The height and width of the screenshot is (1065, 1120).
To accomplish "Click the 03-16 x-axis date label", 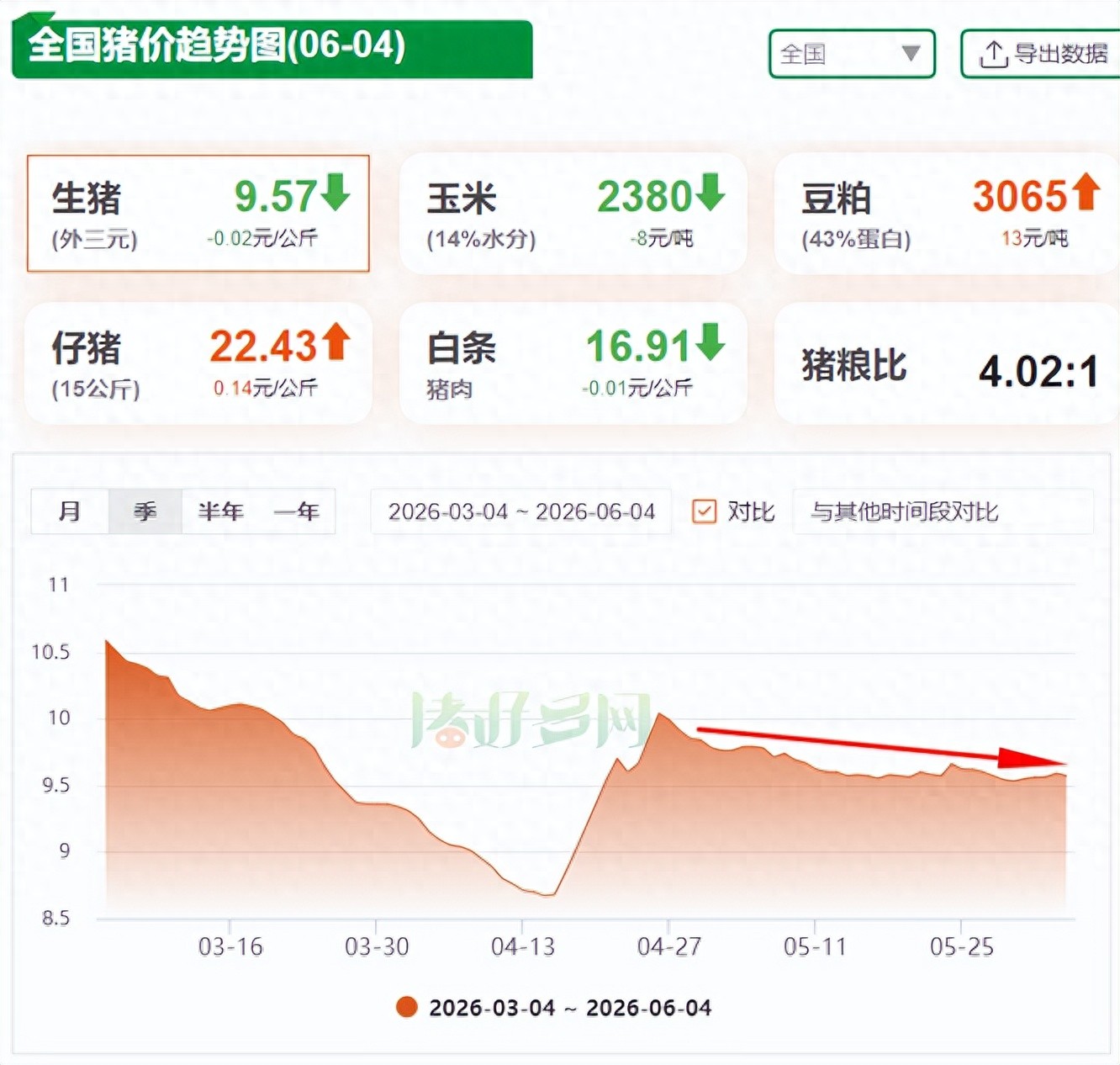I will pos(230,947).
